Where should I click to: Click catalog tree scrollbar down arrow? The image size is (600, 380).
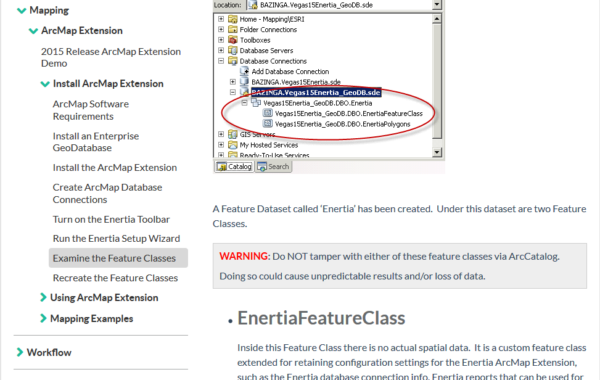click(x=437, y=152)
